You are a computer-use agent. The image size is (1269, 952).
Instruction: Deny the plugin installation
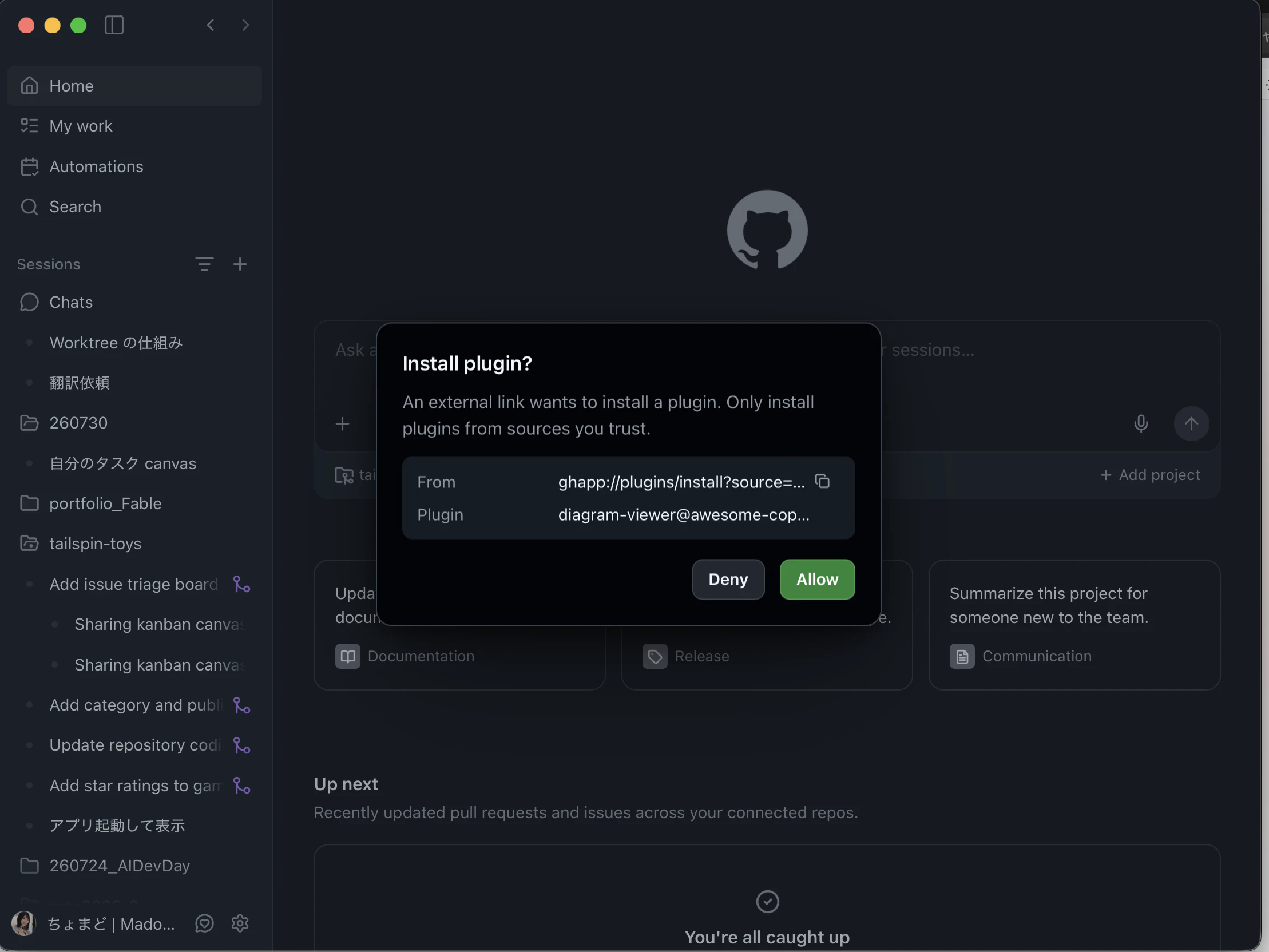[x=728, y=580]
